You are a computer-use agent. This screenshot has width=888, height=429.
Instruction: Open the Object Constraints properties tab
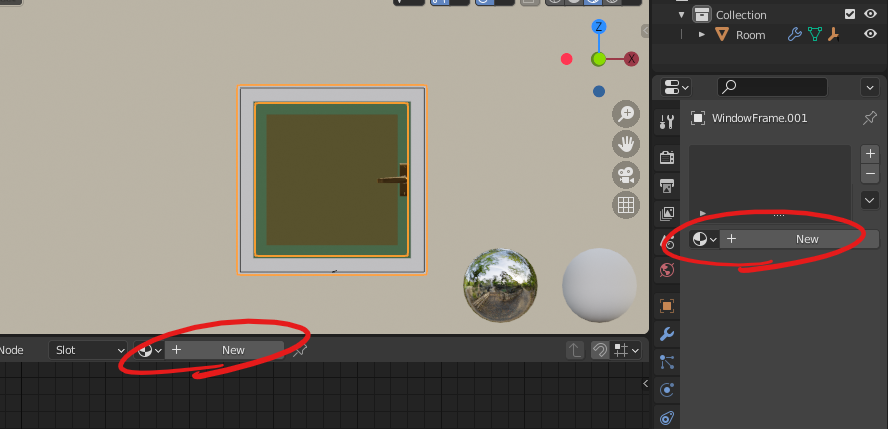click(x=667, y=418)
